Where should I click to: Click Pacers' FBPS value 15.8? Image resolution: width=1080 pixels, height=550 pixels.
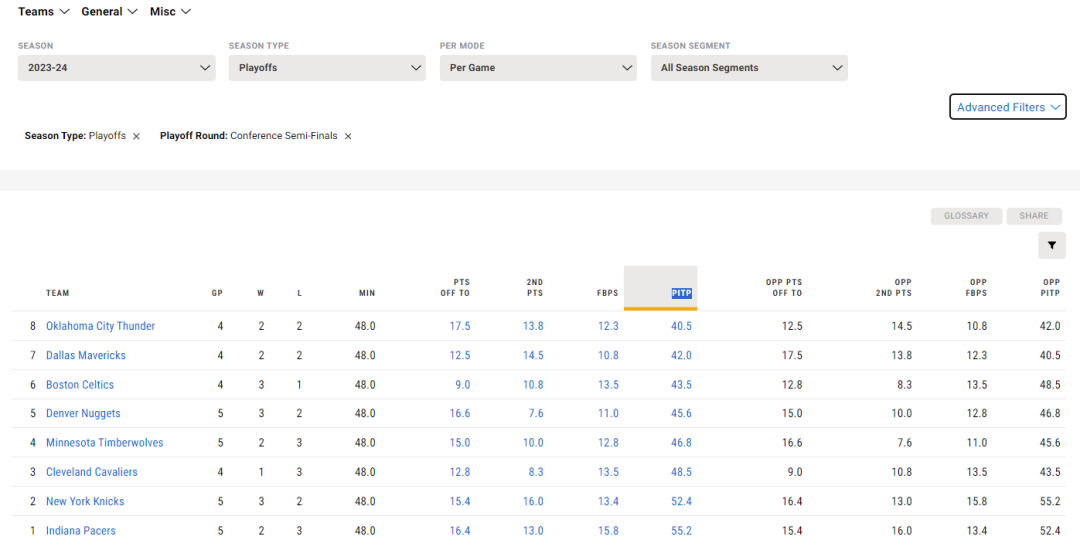(608, 531)
